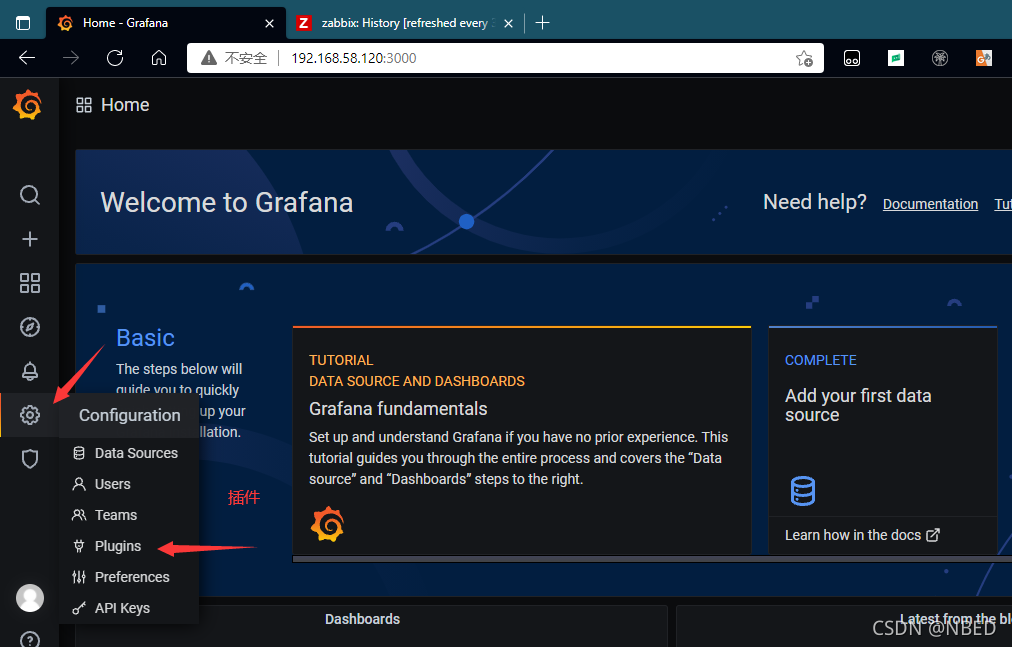
Task: Click the Need help? text
Action: pos(815,202)
